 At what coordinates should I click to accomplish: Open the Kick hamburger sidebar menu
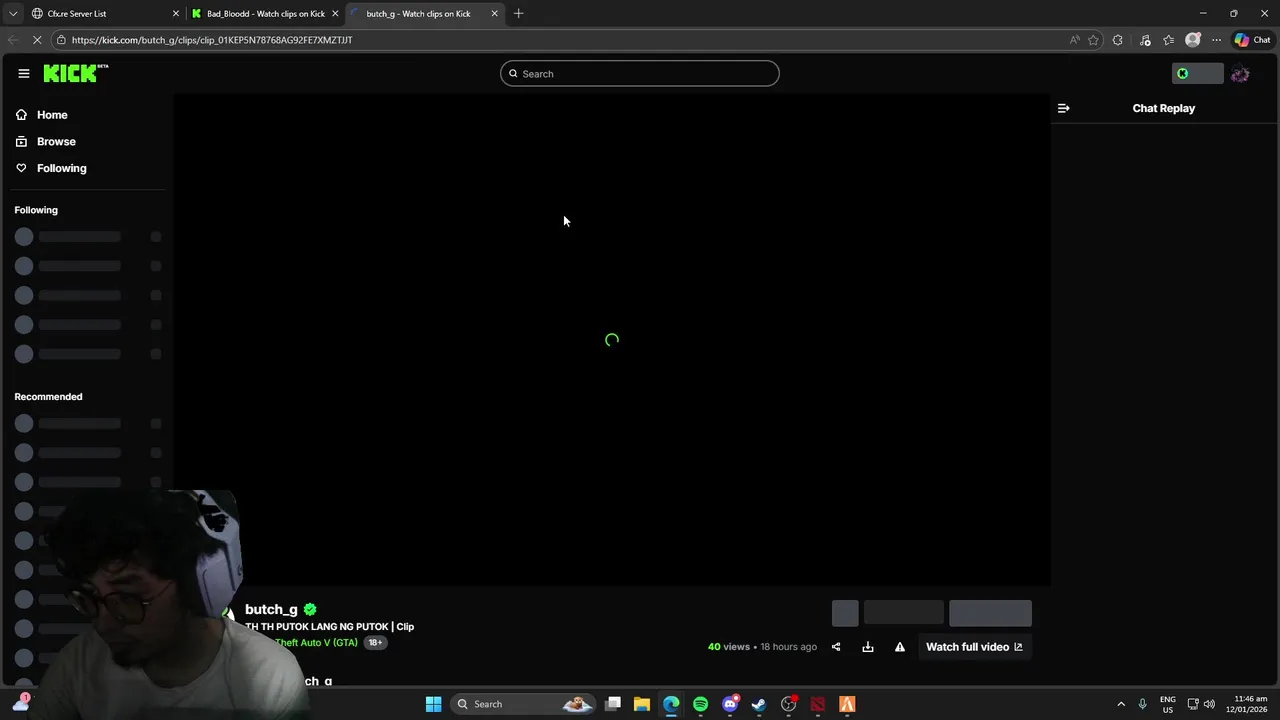coord(24,73)
